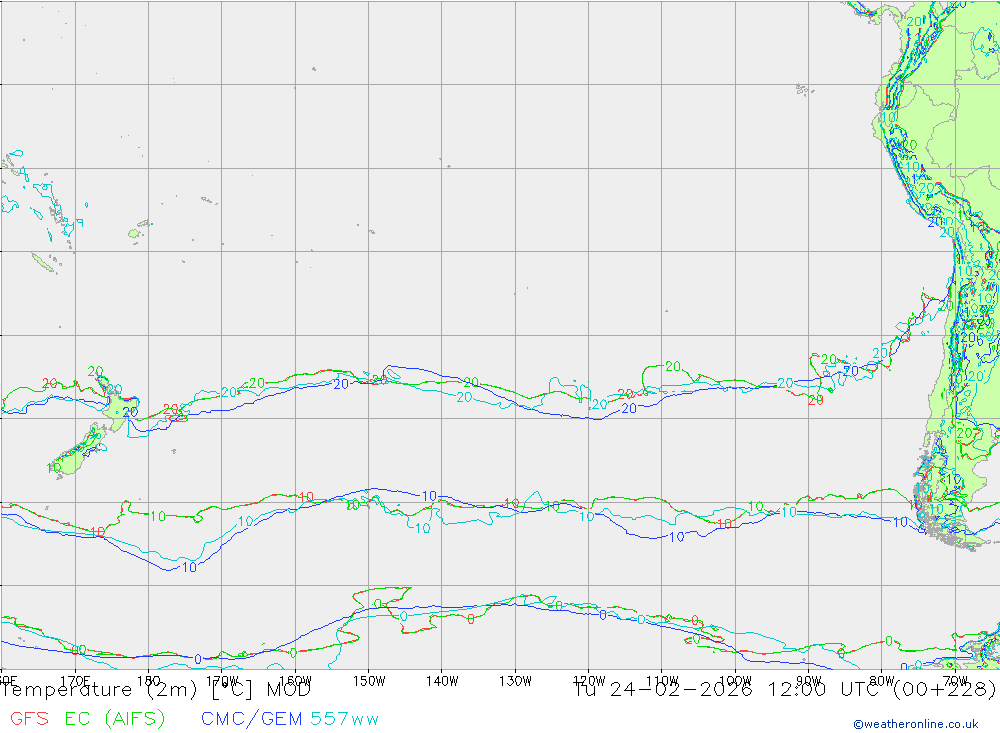
Task: Click the green 20 contour label near 110W
Action: pyautogui.click(x=673, y=366)
